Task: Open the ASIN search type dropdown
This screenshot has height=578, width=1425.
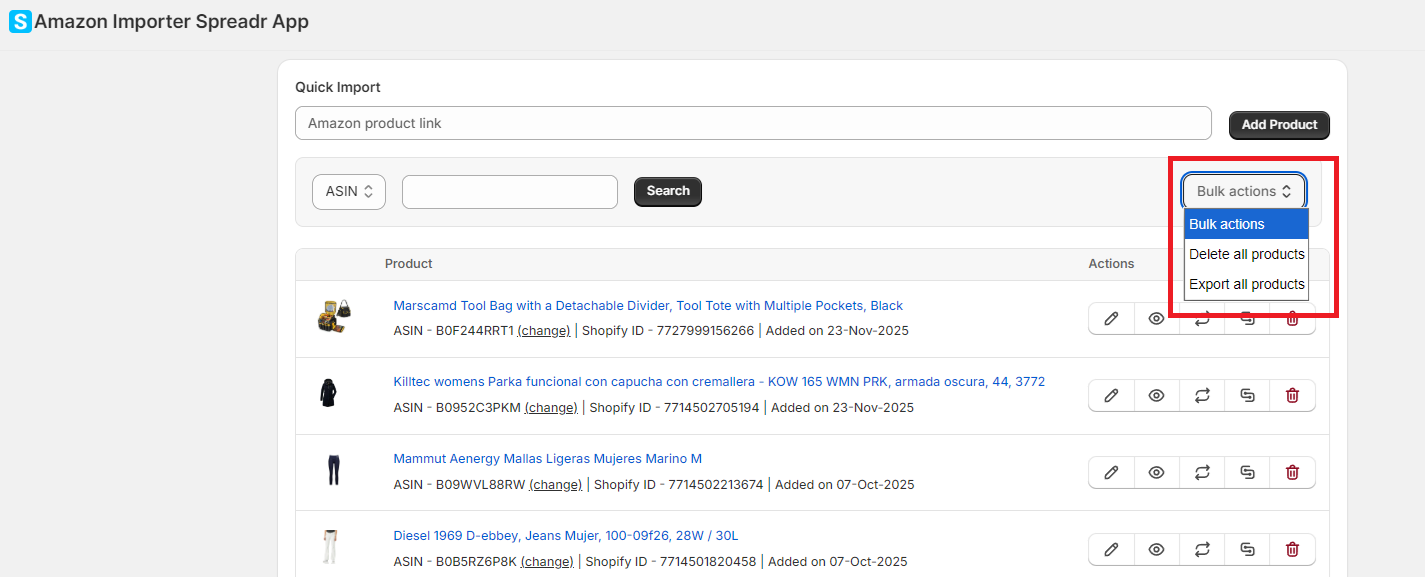Action: pyautogui.click(x=349, y=191)
